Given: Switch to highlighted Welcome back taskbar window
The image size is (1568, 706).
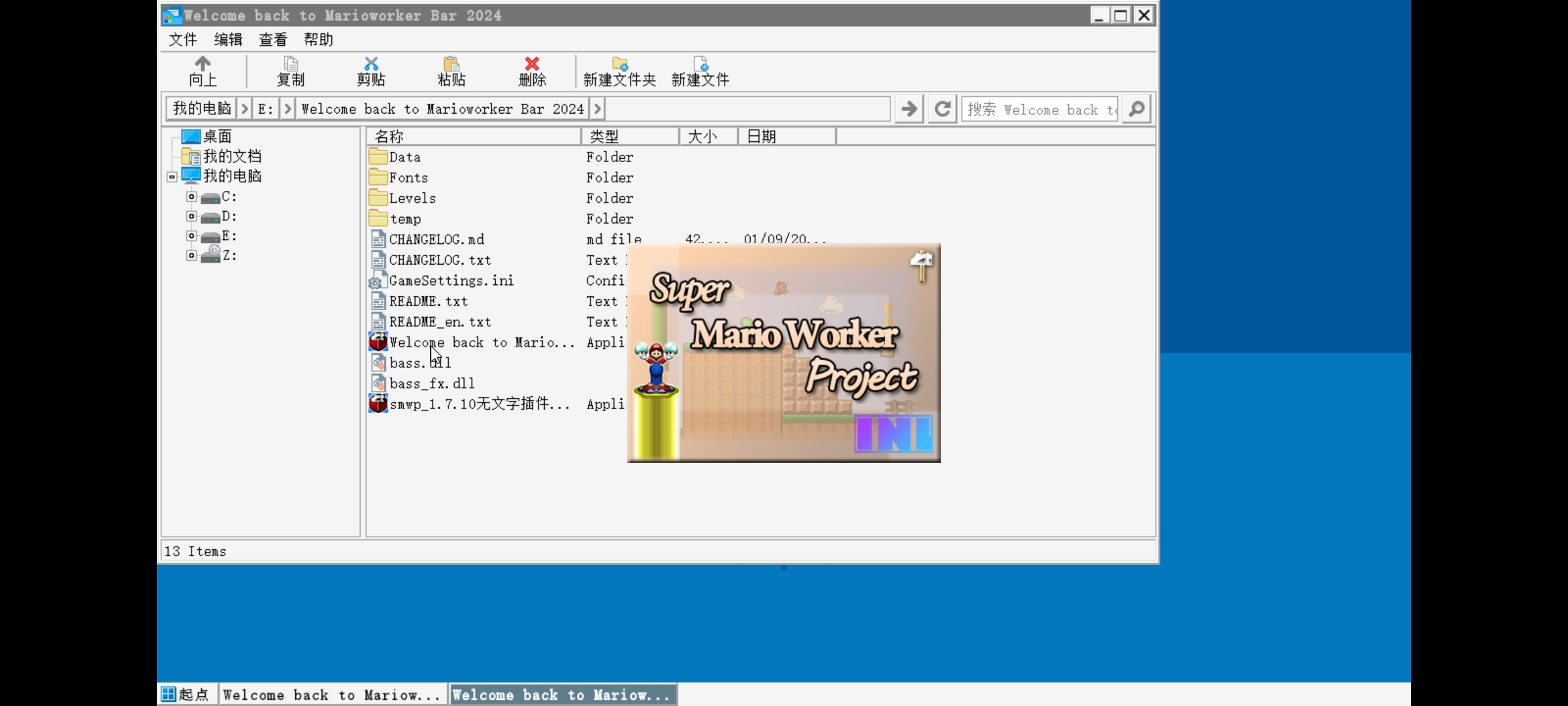Looking at the screenshot, I should pyautogui.click(x=562, y=694).
